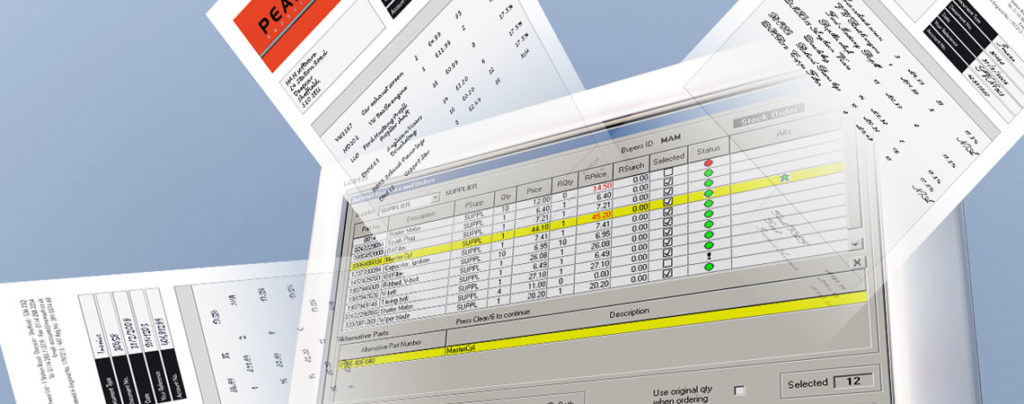Image resolution: width=1024 pixels, height=404 pixels.
Task: Select the Capacitor, ignition row description
Action: [406, 264]
